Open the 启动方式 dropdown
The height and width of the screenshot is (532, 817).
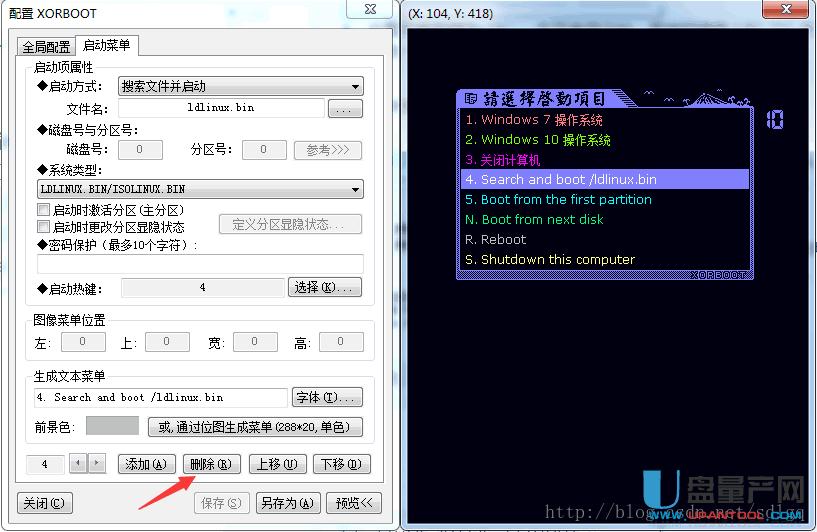[x=241, y=86]
